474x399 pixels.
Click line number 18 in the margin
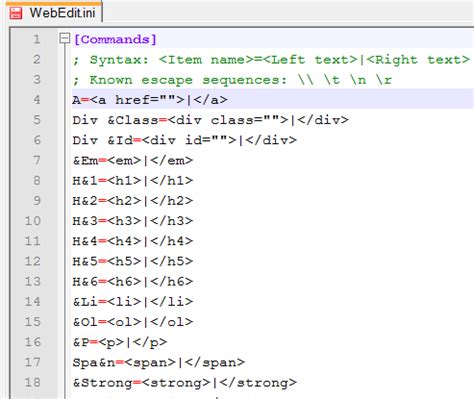33,382
